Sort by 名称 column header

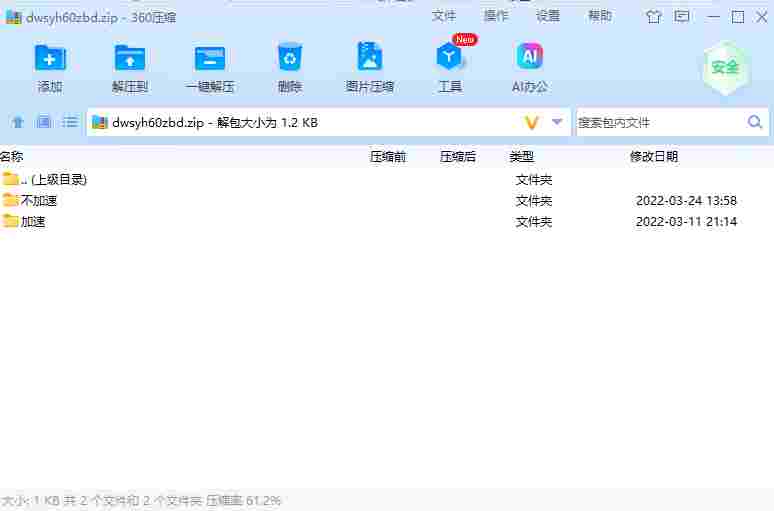pyautogui.click(x=12, y=157)
